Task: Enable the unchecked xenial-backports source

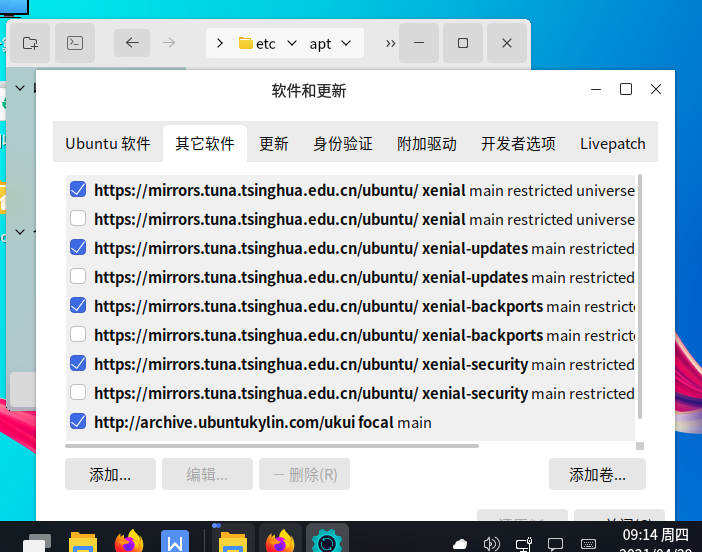Action: click(x=78, y=334)
